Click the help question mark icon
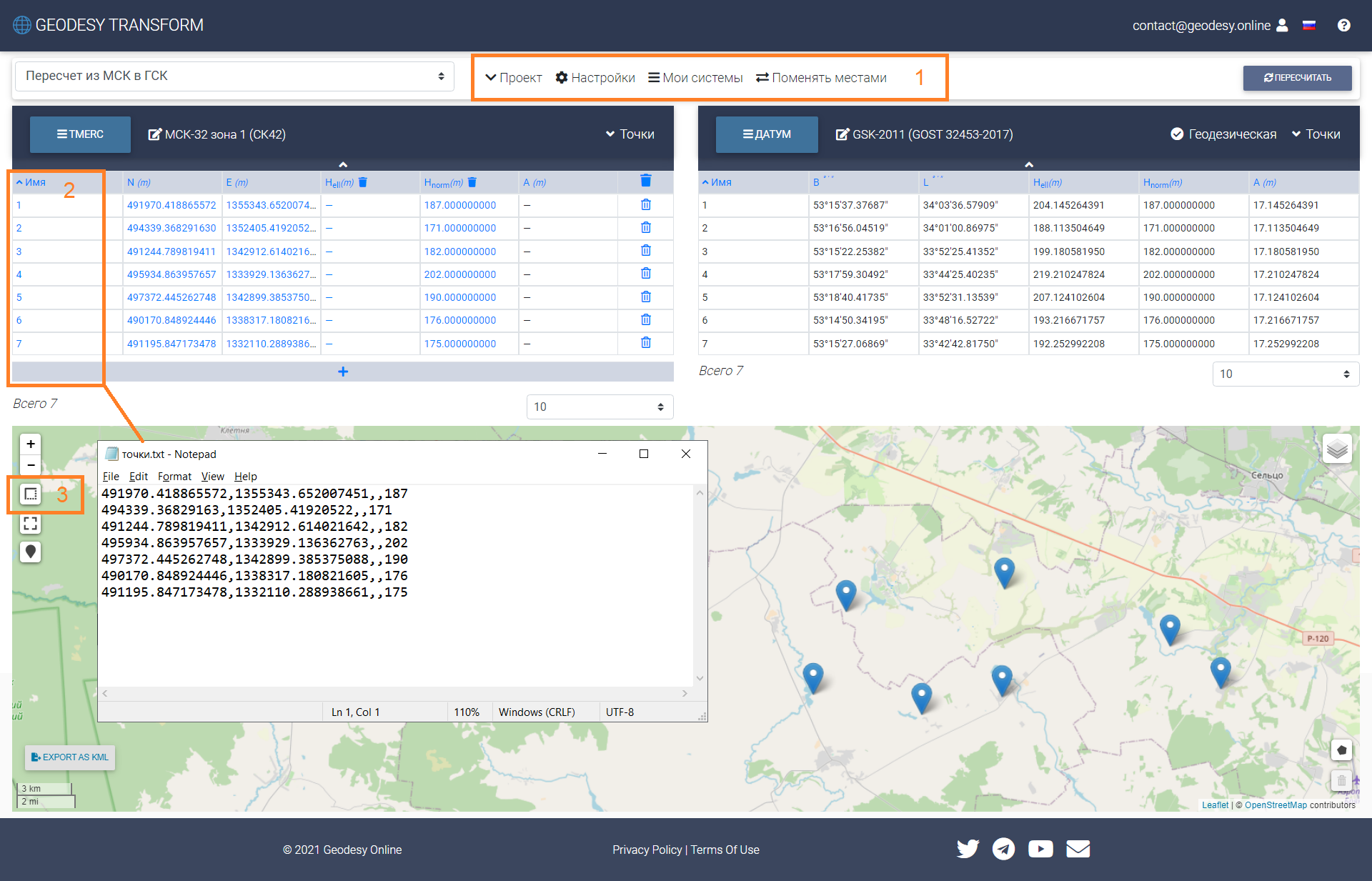The height and width of the screenshot is (881, 1372). (x=1343, y=26)
